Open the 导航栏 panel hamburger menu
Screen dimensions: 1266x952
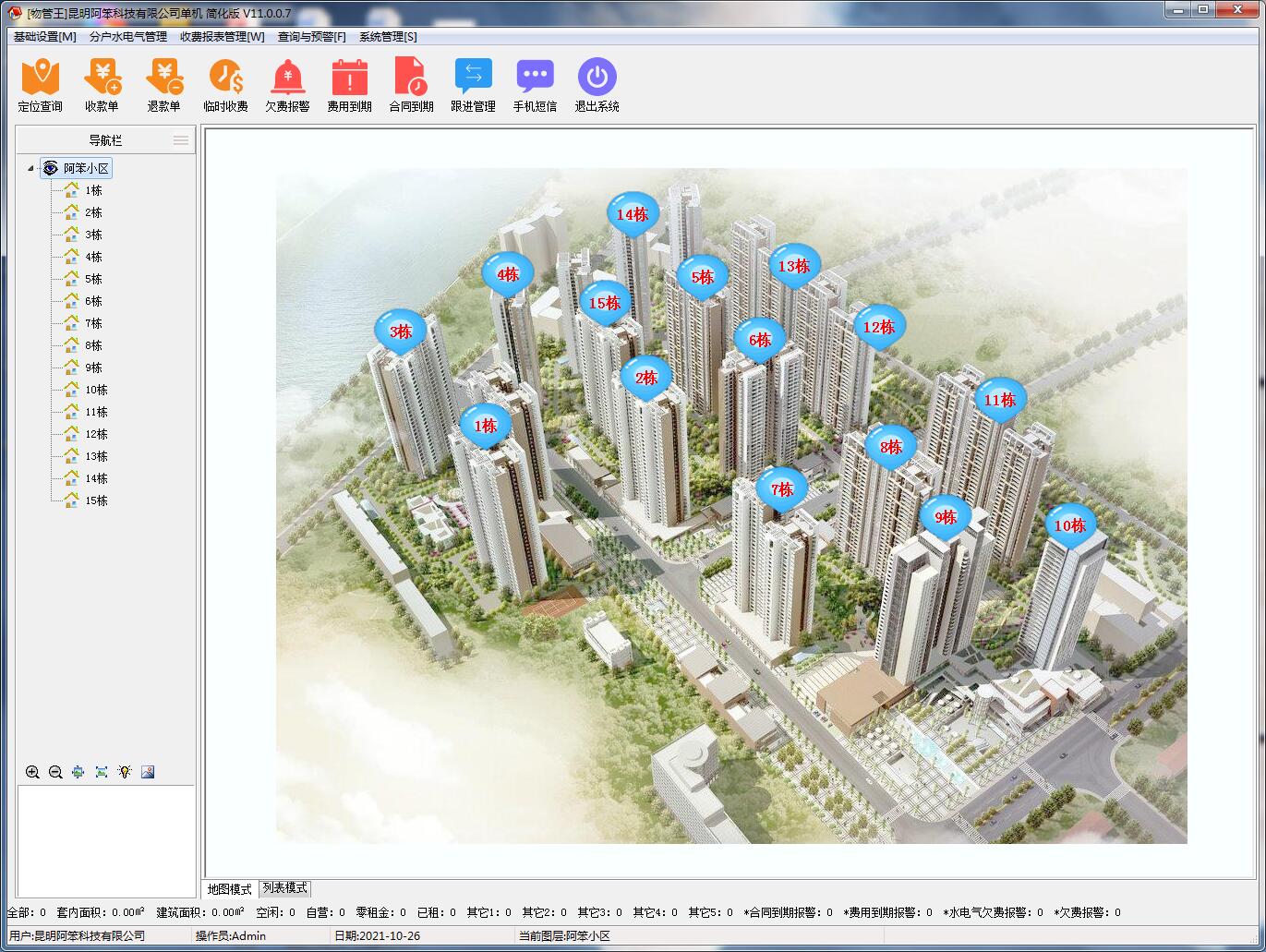tap(181, 140)
